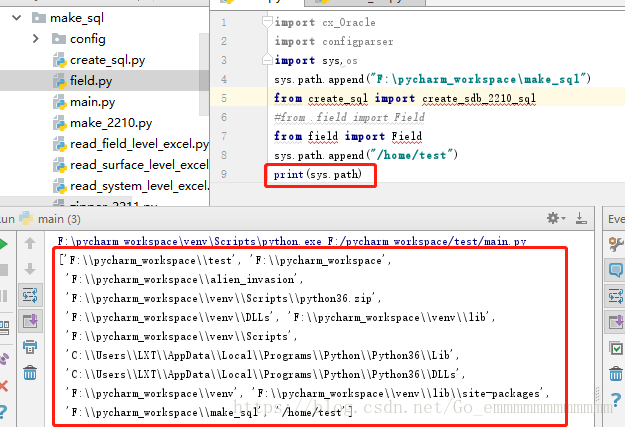Click 'print(sys.path)' statement on line 9
625x427 pixels.
[318, 174]
